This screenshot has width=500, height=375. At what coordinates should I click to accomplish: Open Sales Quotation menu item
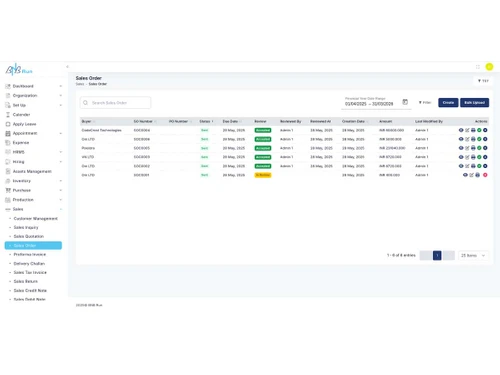pos(29,236)
